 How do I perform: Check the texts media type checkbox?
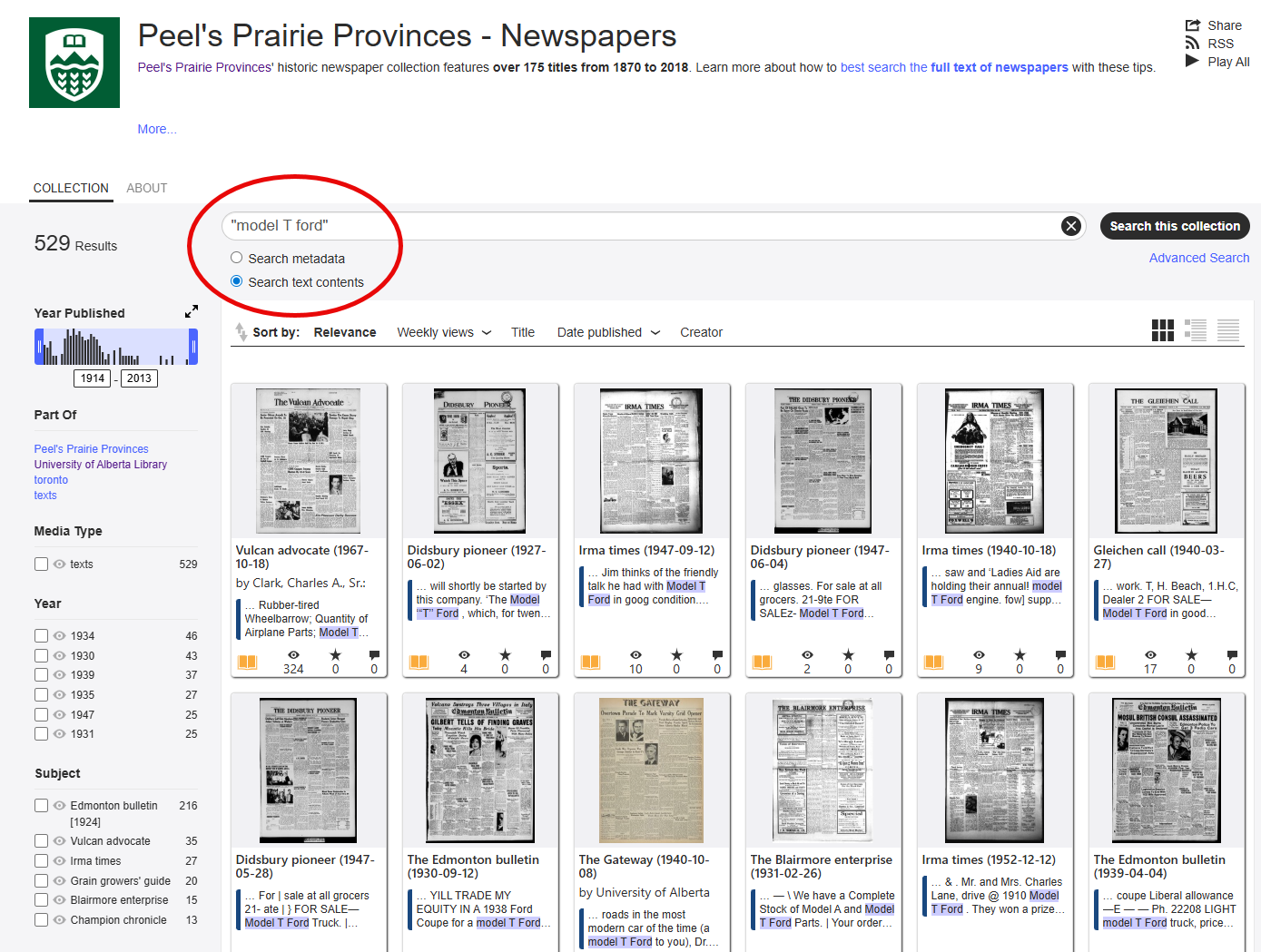point(41,564)
